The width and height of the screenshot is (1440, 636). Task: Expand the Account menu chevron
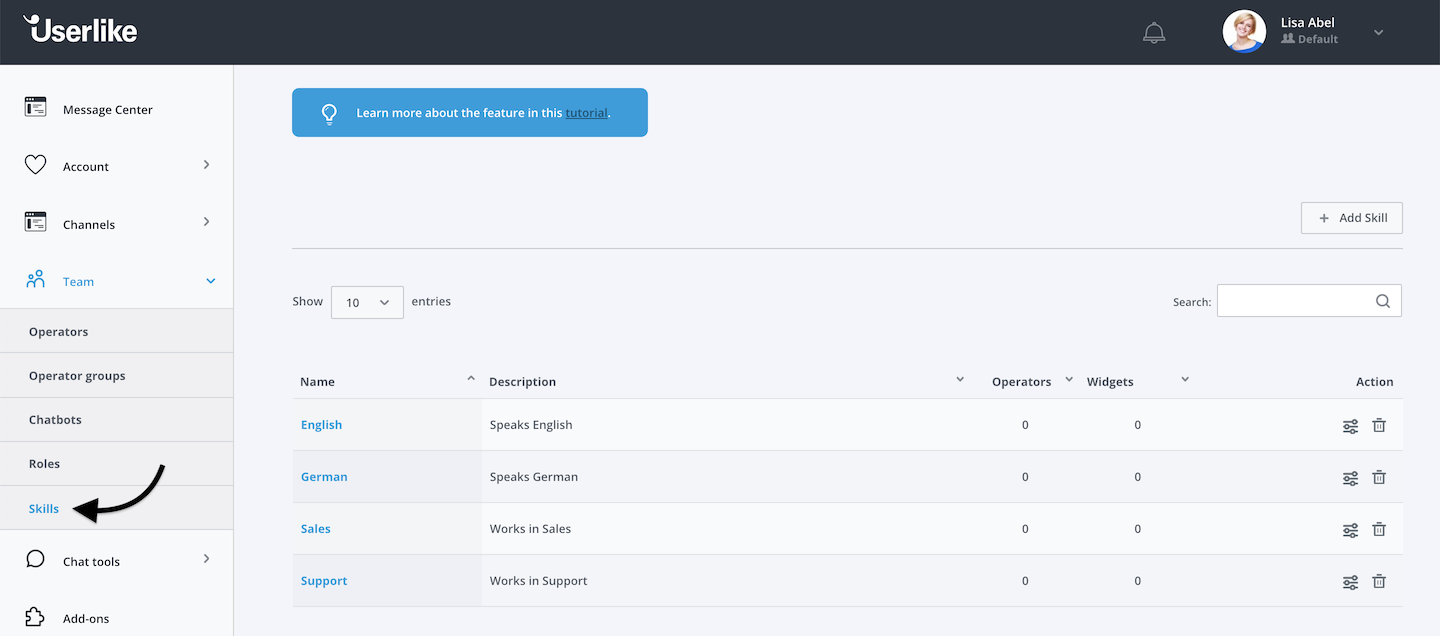pos(207,164)
